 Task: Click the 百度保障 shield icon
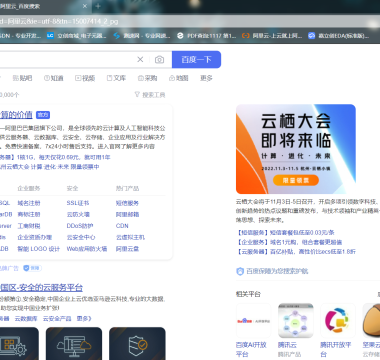coord(240,271)
